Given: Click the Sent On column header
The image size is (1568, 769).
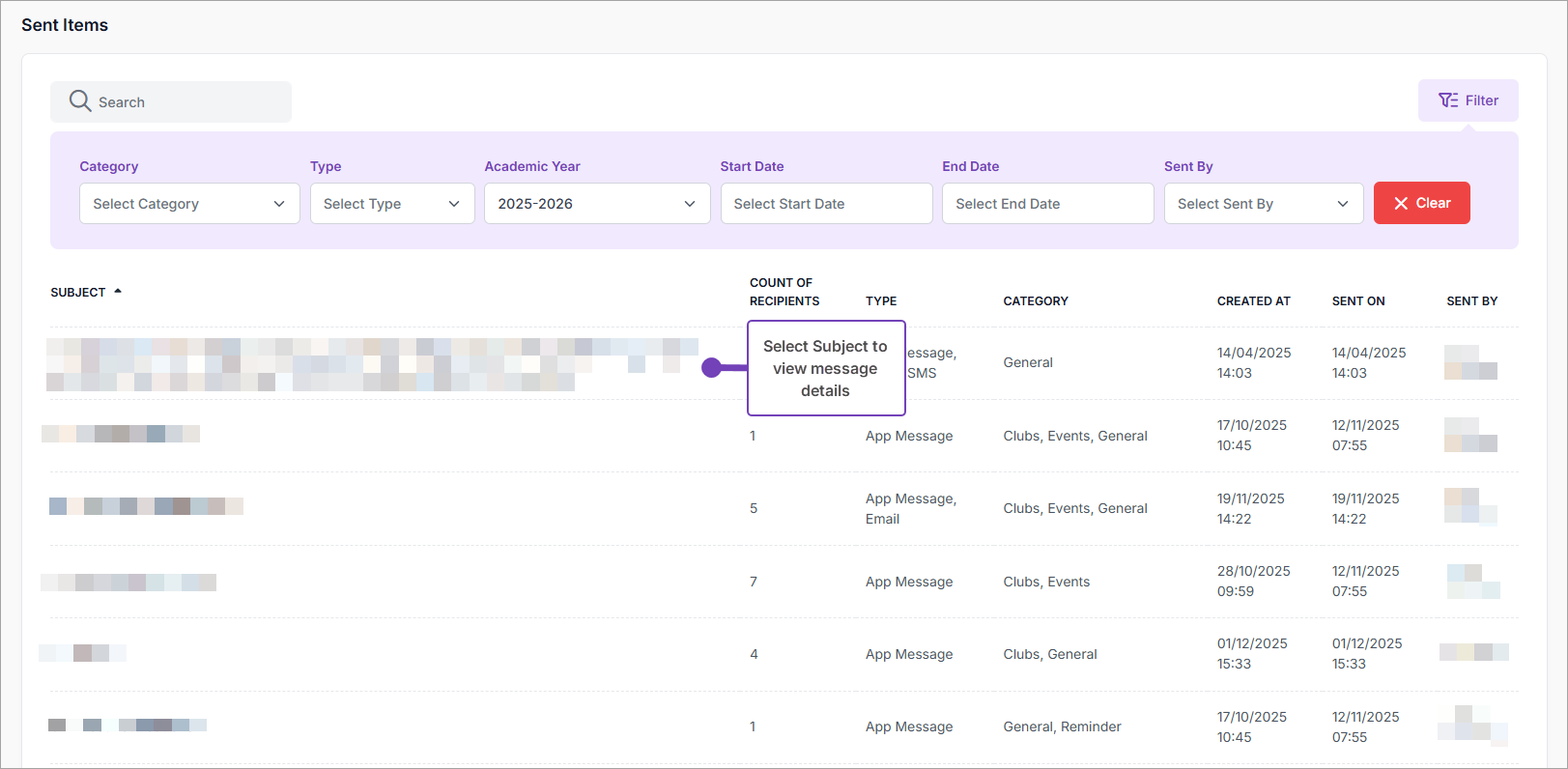Looking at the screenshot, I should 1357,301.
